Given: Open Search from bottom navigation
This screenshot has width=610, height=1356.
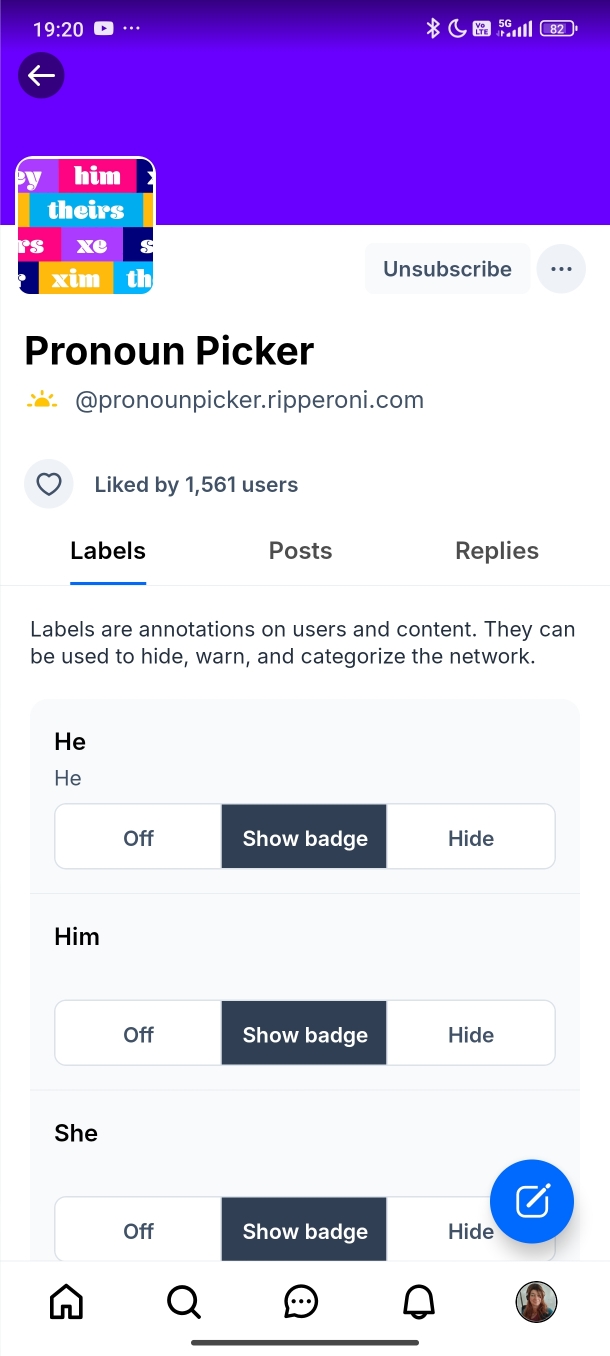Looking at the screenshot, I should 183,1301.
